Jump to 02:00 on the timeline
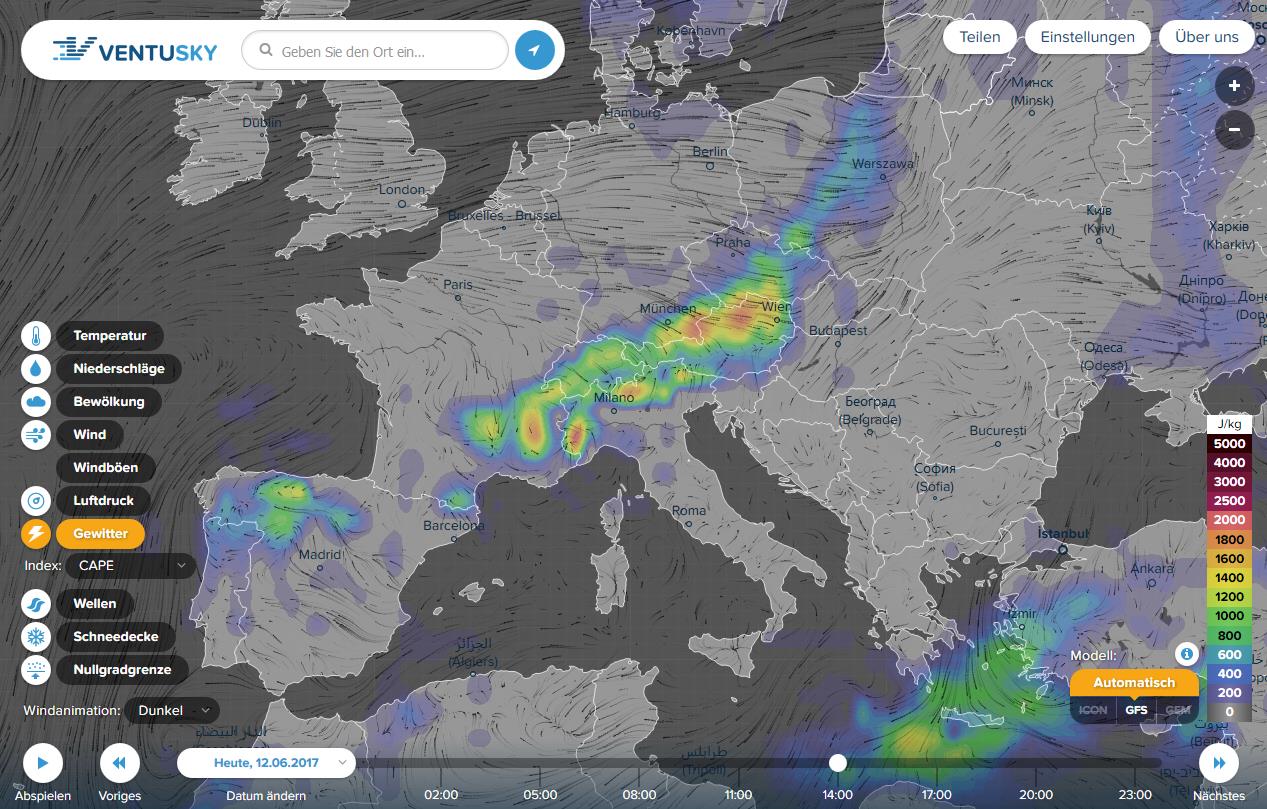 tap(441, 795)
